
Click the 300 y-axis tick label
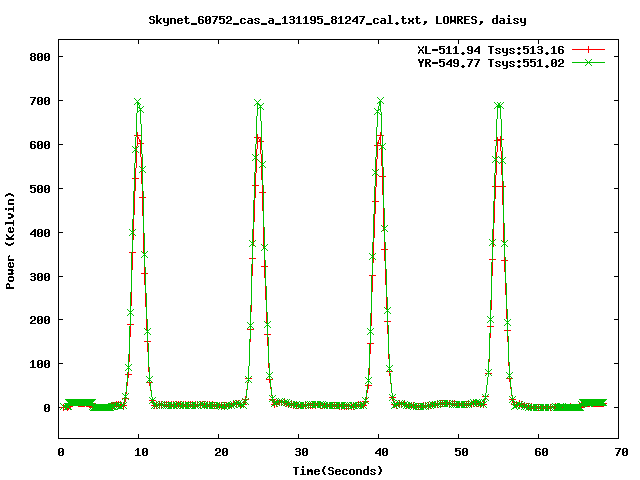(x=40, y=277)
